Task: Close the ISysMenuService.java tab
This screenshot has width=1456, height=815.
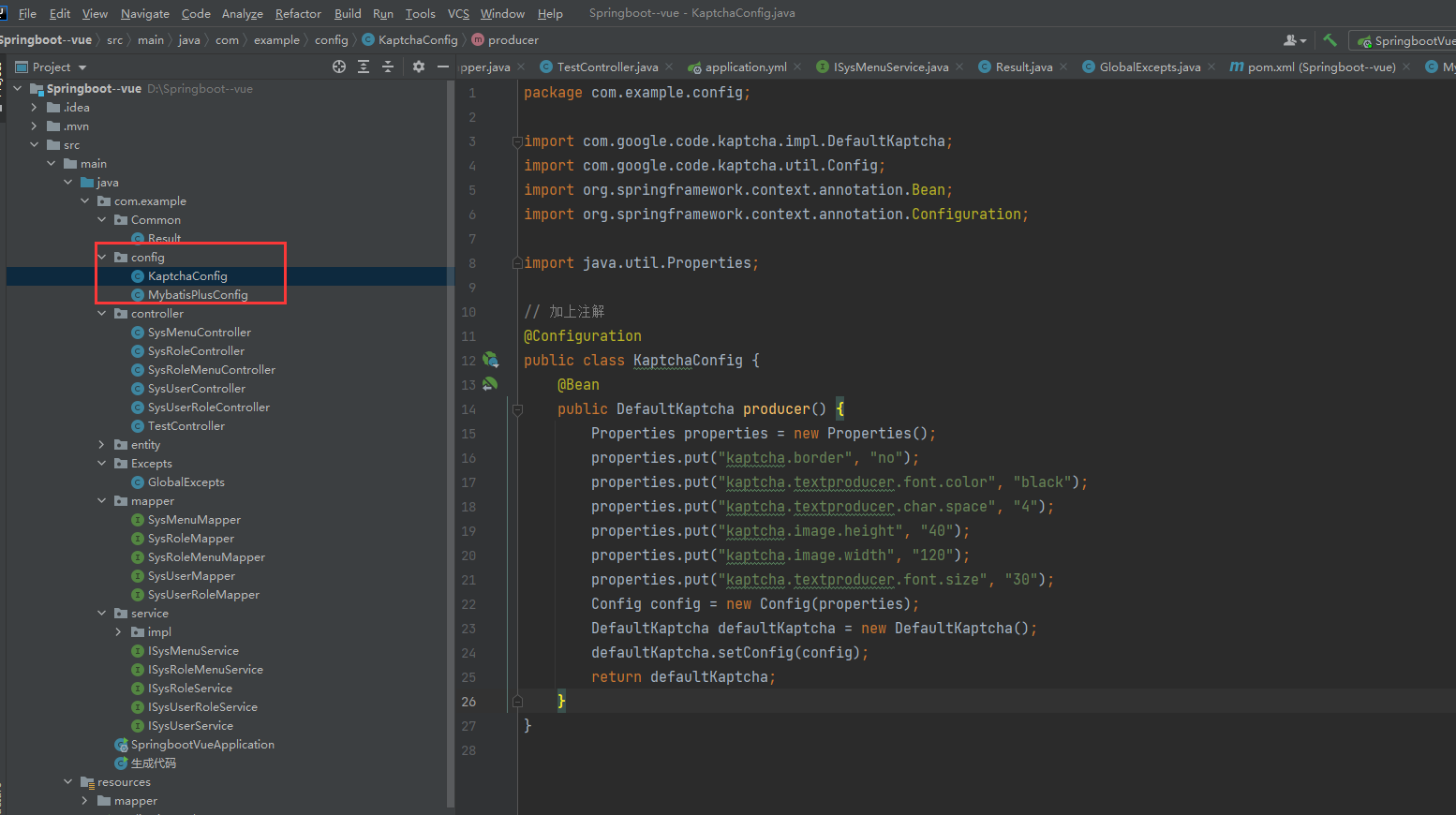Action: pyautogui.click(x=959, y=67)
